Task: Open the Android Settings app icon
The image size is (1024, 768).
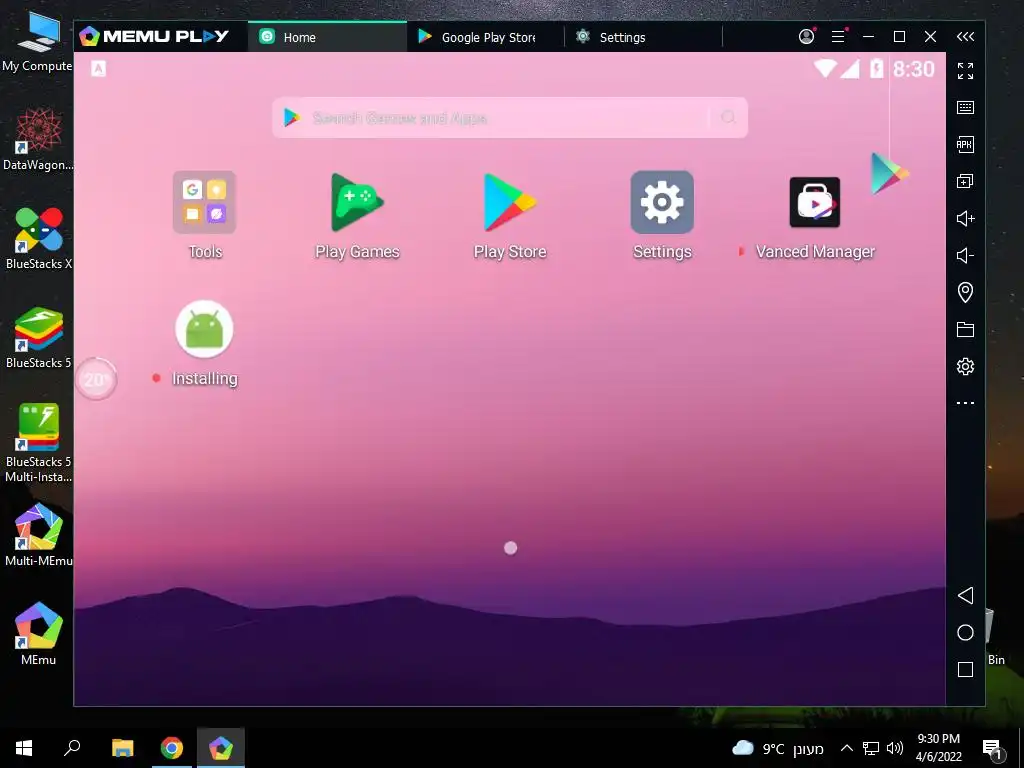Action: pos(662,202)
